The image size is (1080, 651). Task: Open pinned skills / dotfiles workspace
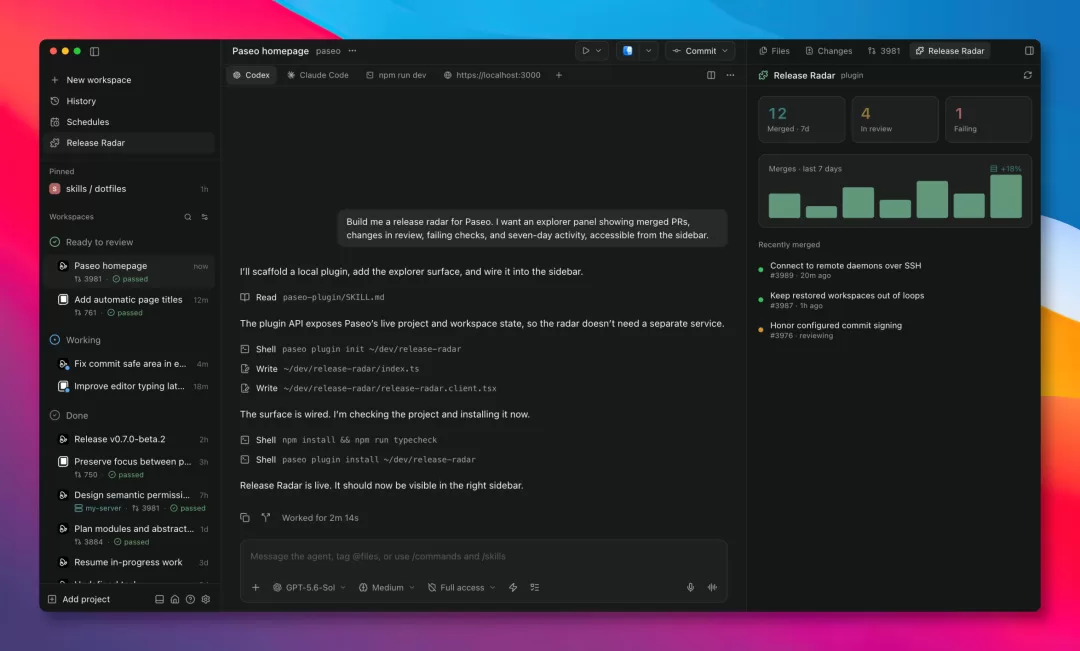tap(130, 189)
